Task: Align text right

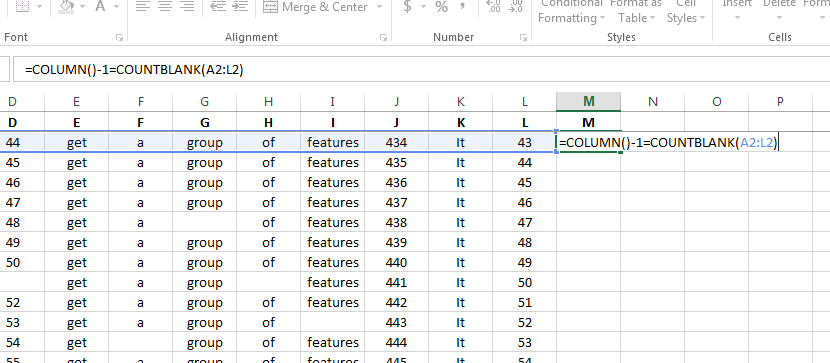Action: click(187, 7)
